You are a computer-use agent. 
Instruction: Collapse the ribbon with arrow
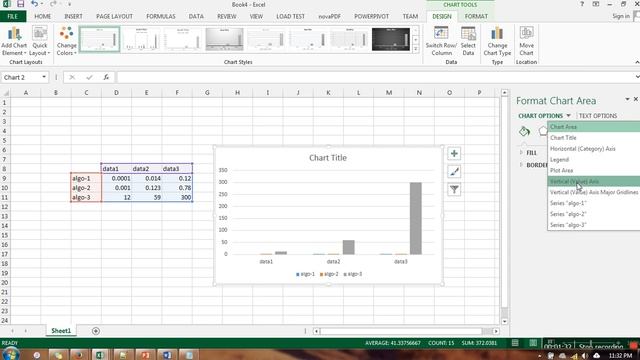[x=637, y=62]
